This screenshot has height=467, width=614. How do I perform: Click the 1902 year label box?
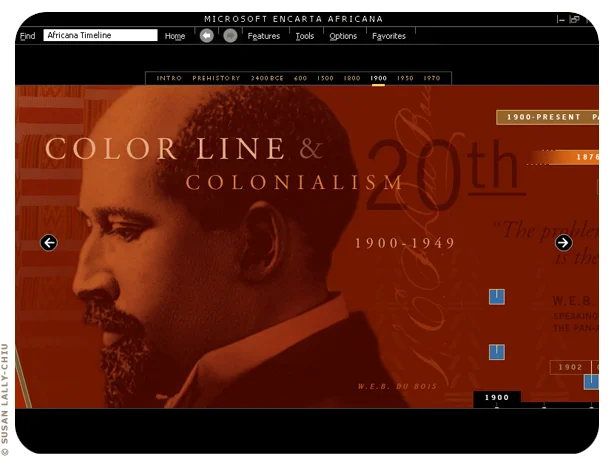point(571,367)
